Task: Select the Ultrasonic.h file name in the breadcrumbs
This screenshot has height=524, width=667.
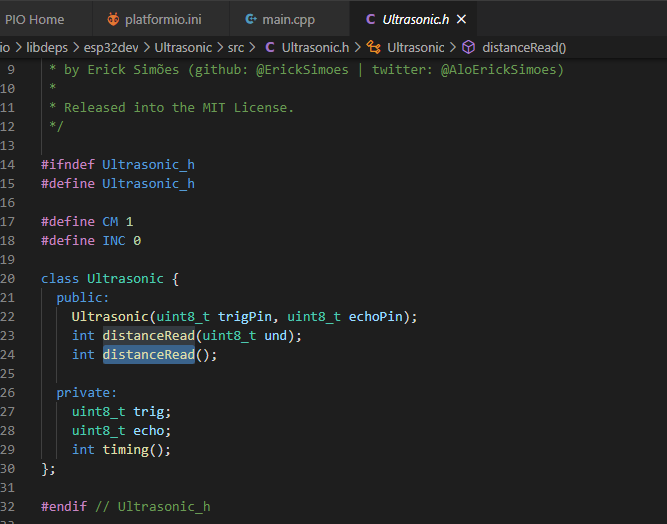Action: click(x=315, y=47)
